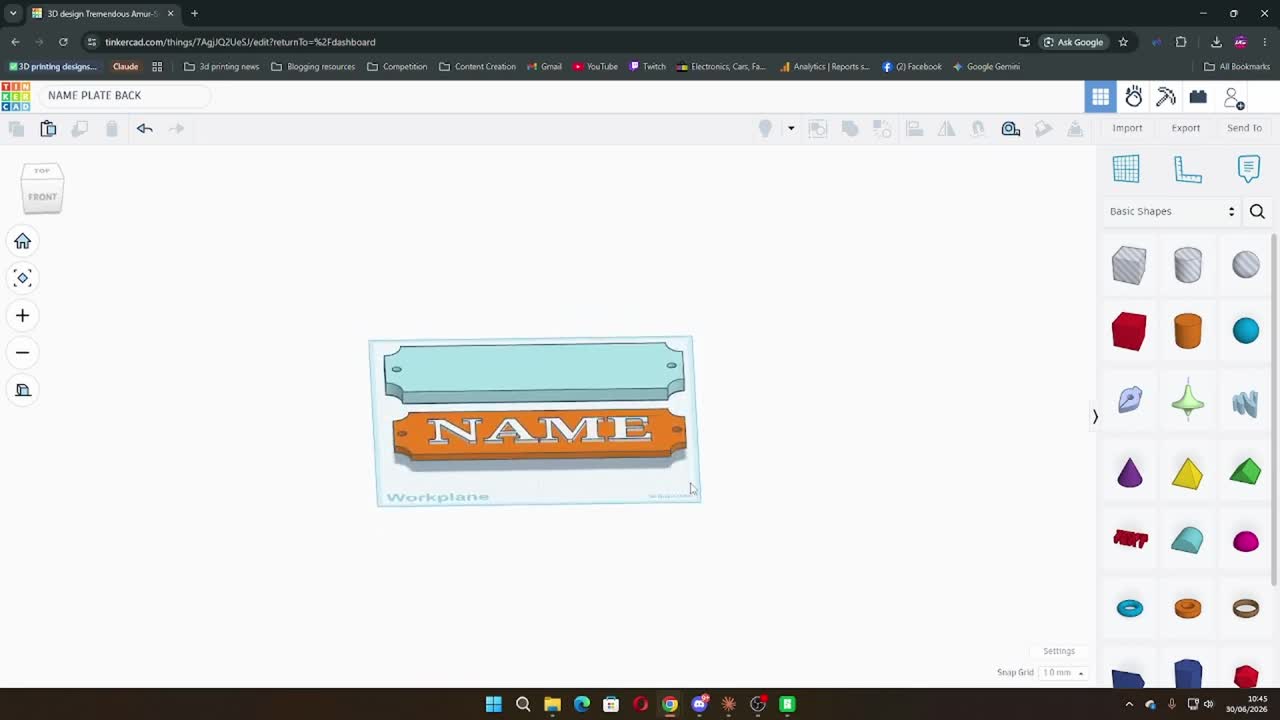The height and width of the screenshot is (720, 1280).
Task: Click the Paste clipboard icon
Action: point(48,128)
